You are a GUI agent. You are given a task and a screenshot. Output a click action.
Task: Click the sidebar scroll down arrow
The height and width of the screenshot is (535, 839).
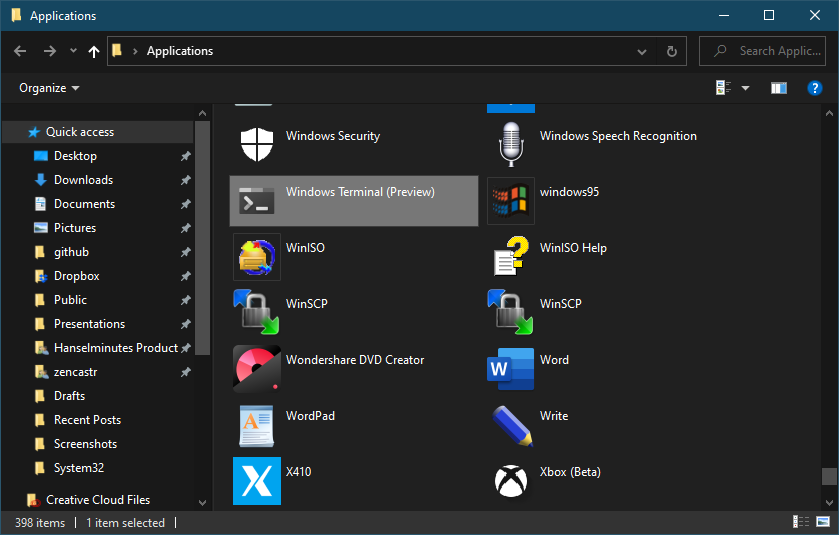click(x=202, y=502)
